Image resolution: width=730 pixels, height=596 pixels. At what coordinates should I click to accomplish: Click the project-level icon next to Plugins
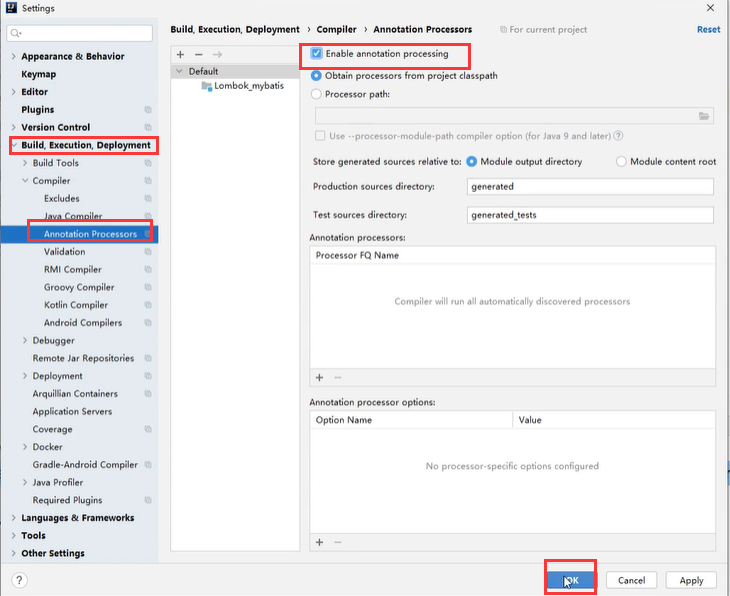point(148,110)
